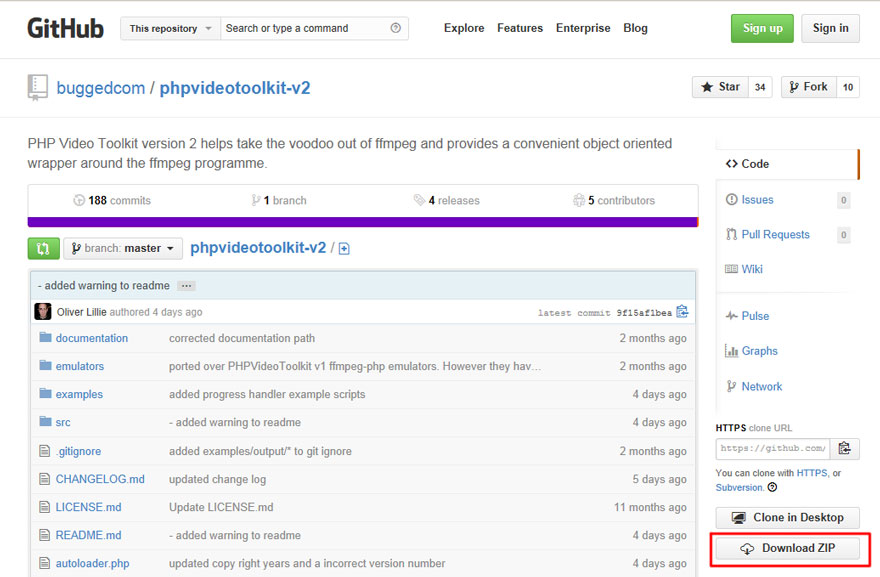The width and height of the screenshot is (880, 577).
Task: Open the Blog menu item
Action: (x=635, y=28)
